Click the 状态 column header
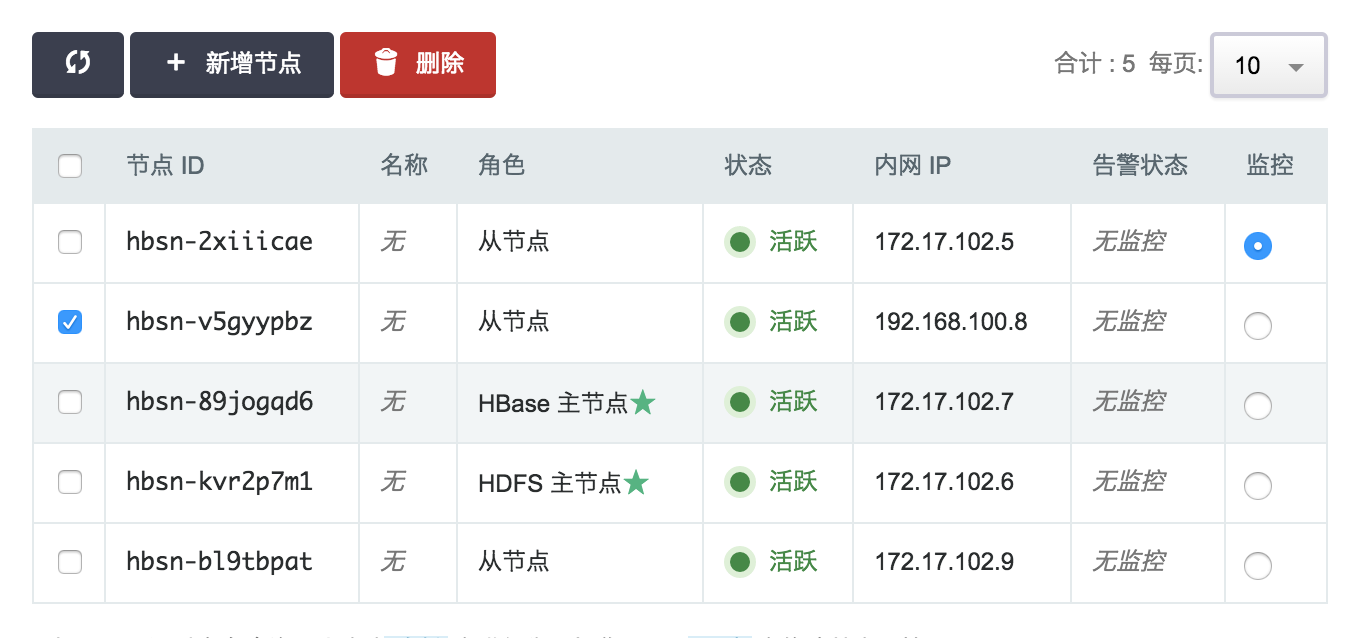Image resolution: width=1362 pixels, height=638 pixels. (x=748, y=166)
